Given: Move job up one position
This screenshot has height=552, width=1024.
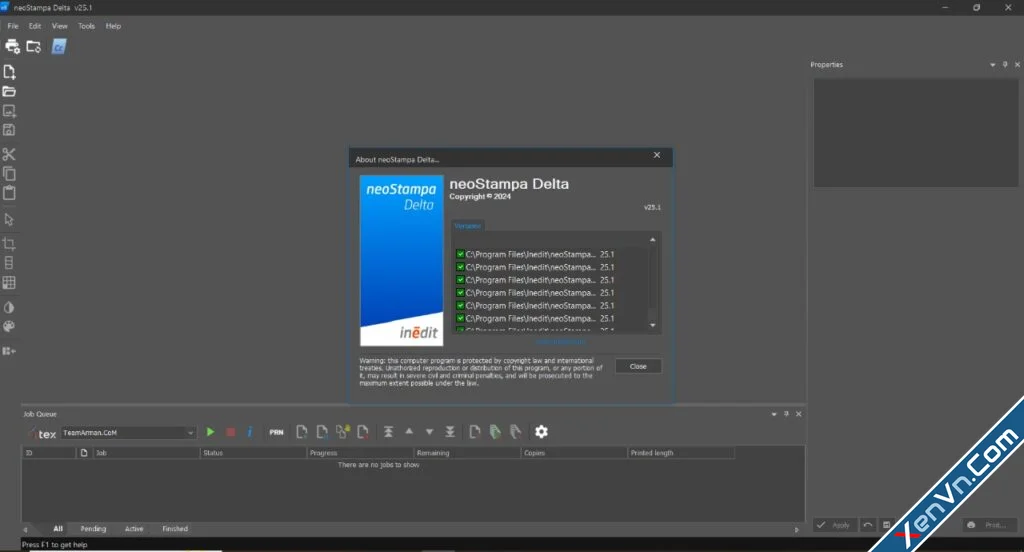Looking at the screenshot, I should pos(409,431).
